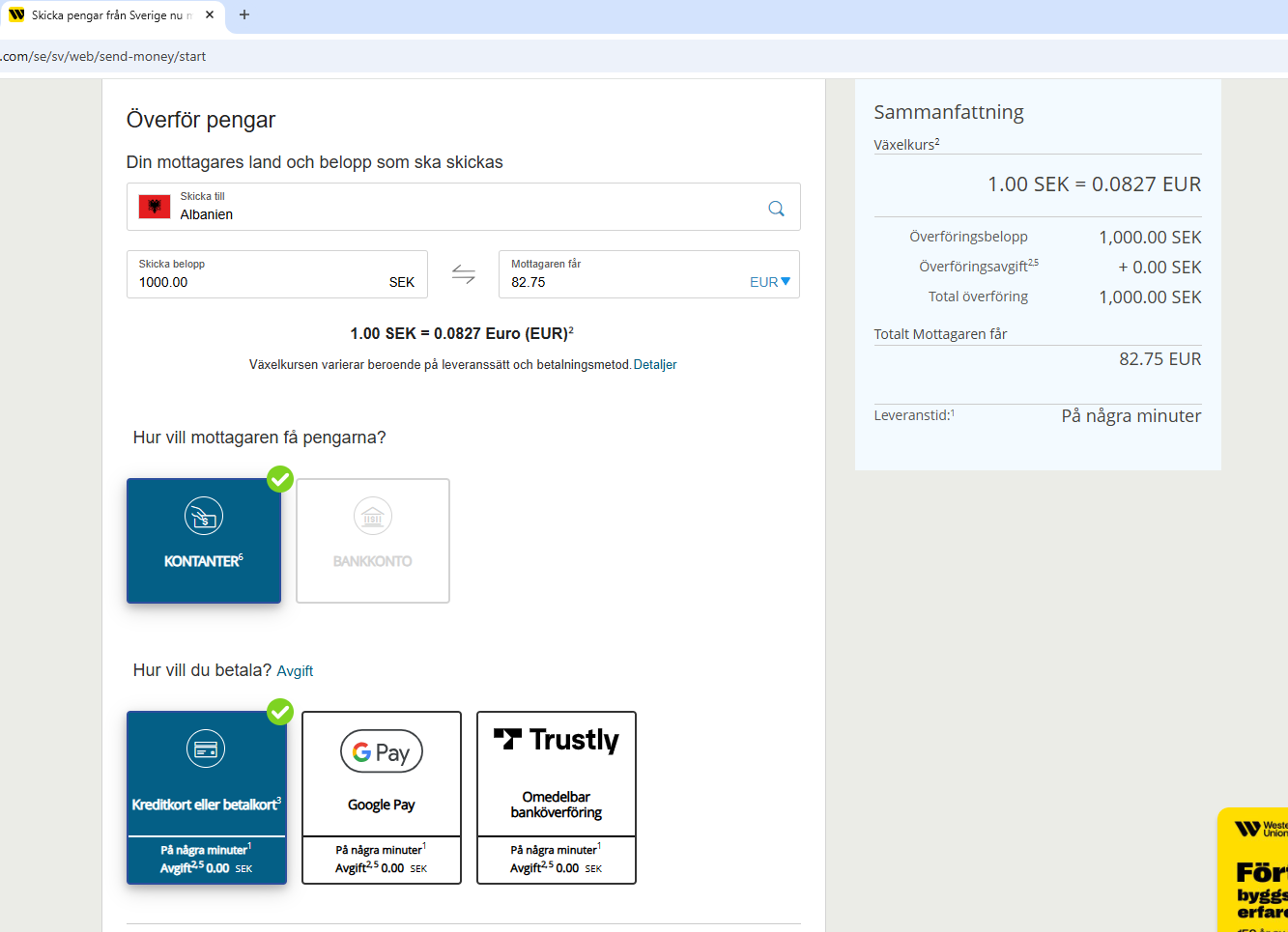The height and width of the screenshot is (932, 1288).
Task: Choose Omedelbar banköverföring payment option
Action: point(557,805)
